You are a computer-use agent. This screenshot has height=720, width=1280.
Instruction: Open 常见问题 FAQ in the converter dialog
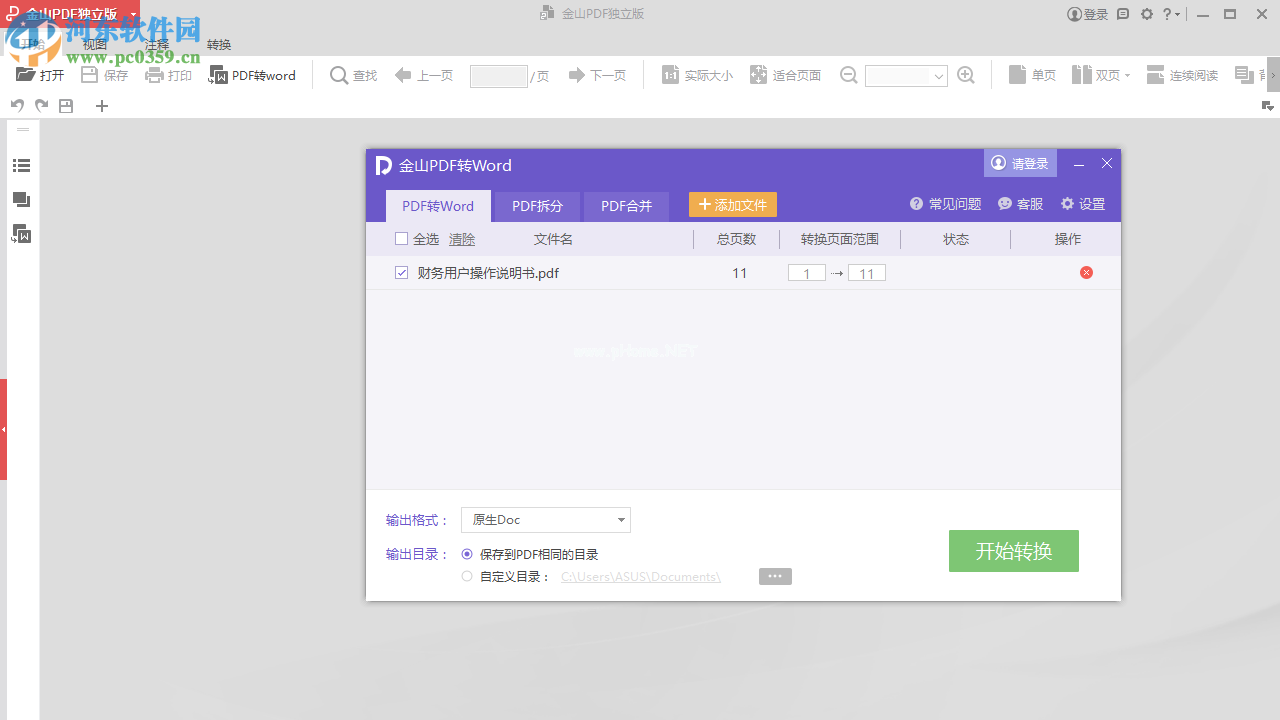tap(945, 204)
